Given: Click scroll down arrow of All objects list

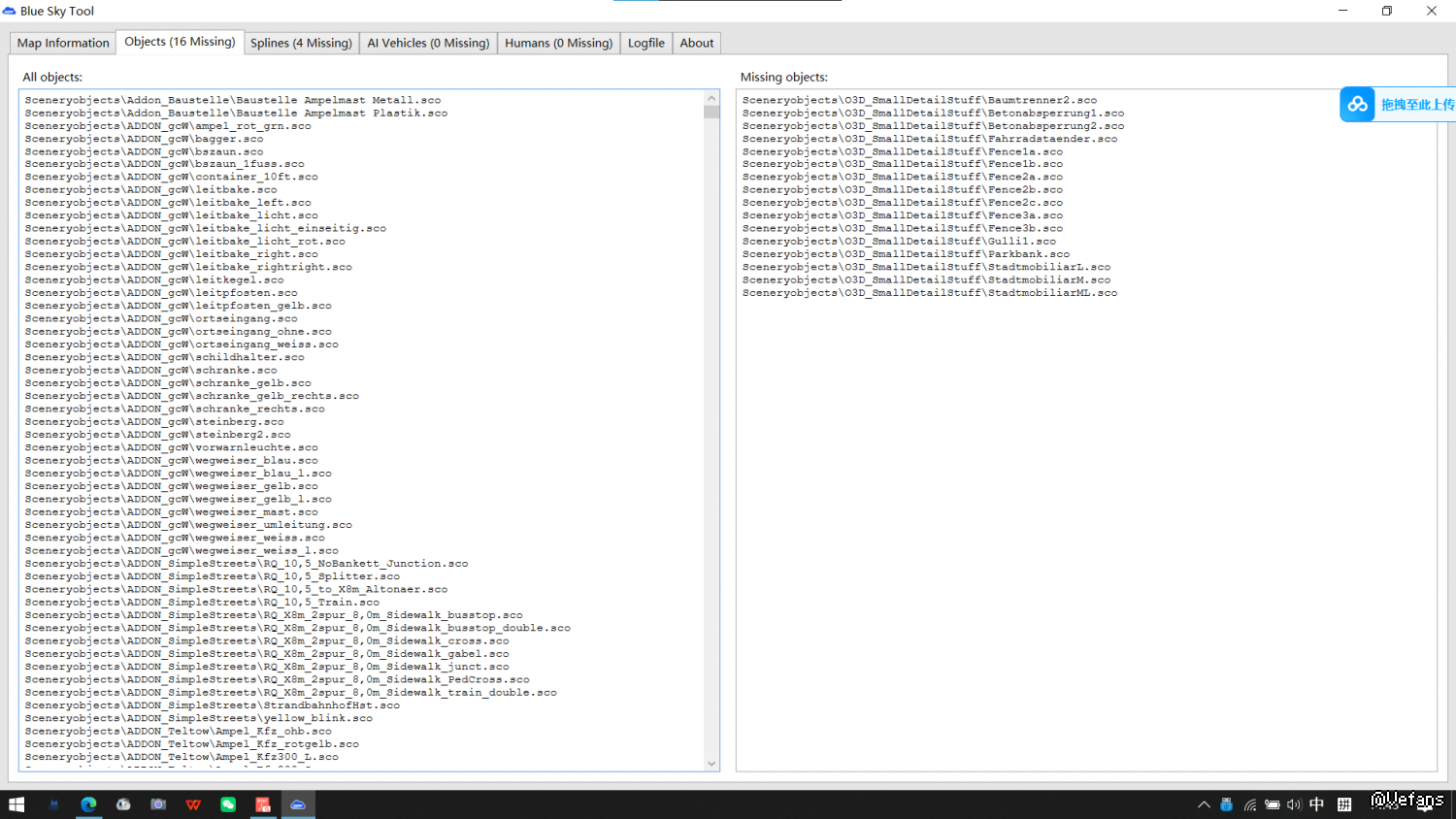Looking at the screenshot, I should coord(711,764).
